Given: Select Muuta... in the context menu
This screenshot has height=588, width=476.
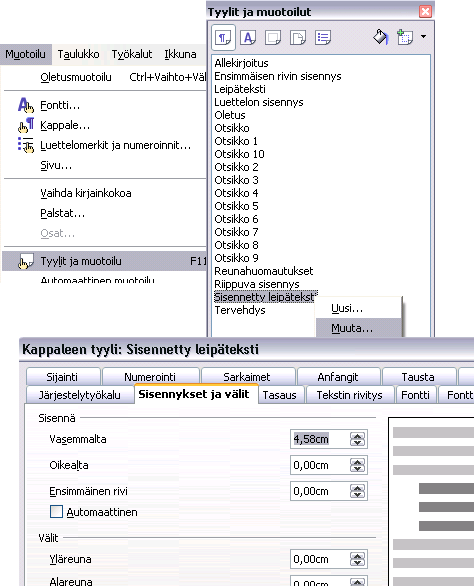Looking at the screenshot, I should (x=359, y=328).
